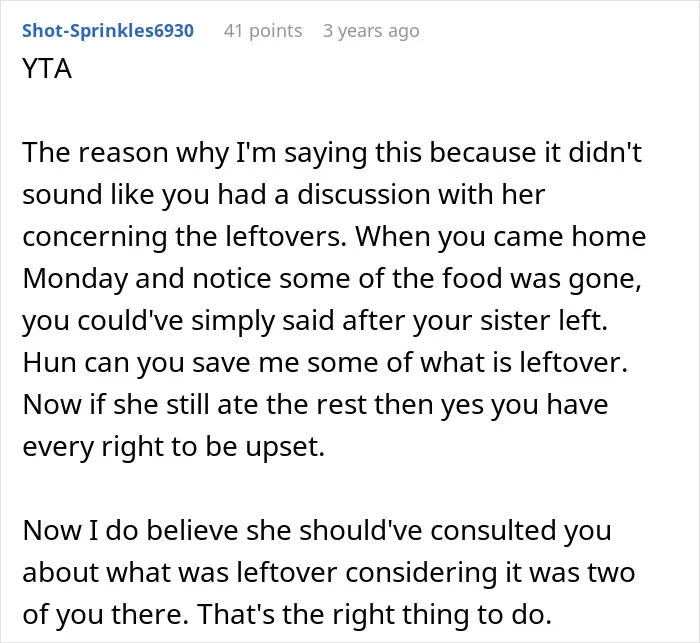This screenshot has width=700, height=643.
Task: Click the line starting 'about what was leftover'
Action: click(x=329, y=573)
